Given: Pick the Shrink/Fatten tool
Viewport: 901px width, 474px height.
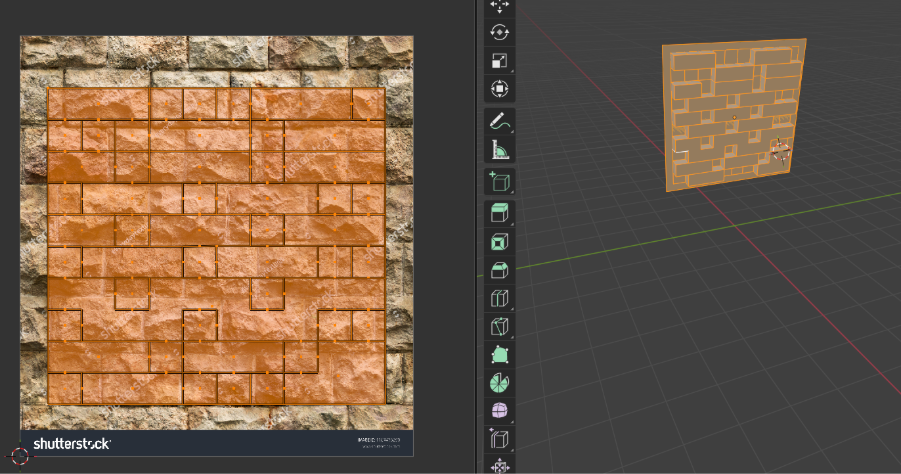Looking at the screenshot, I should (x=498, y=467).
